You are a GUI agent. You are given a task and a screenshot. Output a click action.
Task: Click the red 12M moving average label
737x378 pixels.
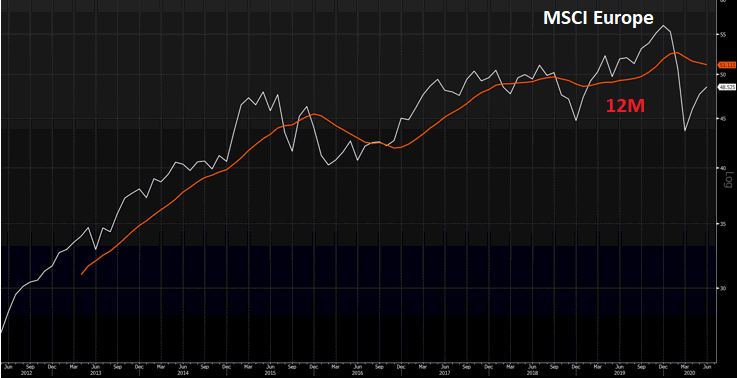click(x=625, y=106)
